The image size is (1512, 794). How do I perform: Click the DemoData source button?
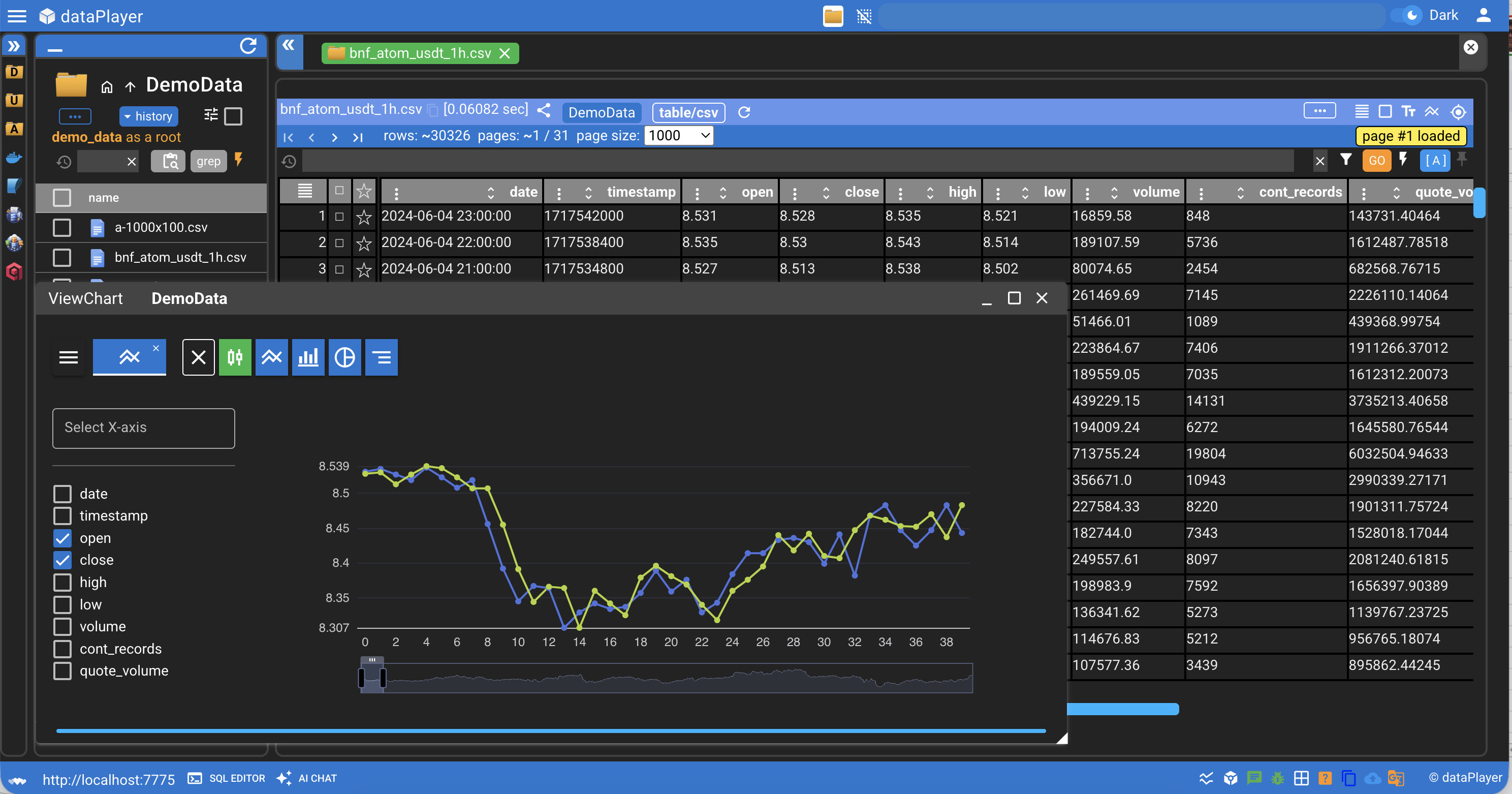point(601,112)
